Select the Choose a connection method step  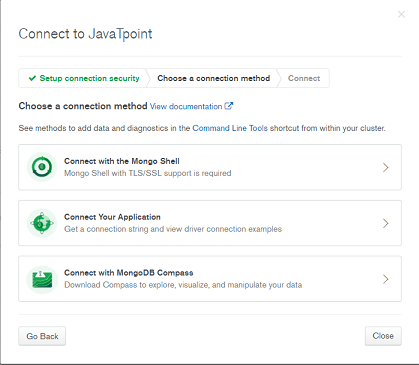tap(214, 78)
